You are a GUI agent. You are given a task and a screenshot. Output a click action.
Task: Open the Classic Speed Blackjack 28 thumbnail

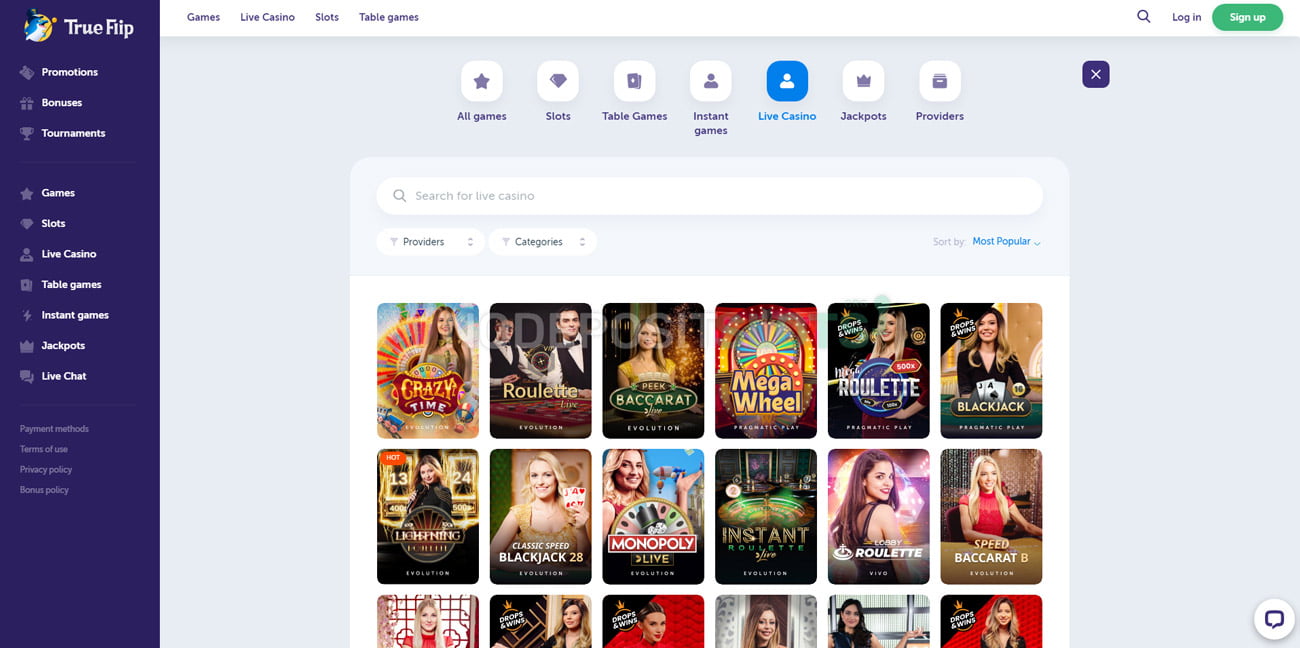click(541, 517)
